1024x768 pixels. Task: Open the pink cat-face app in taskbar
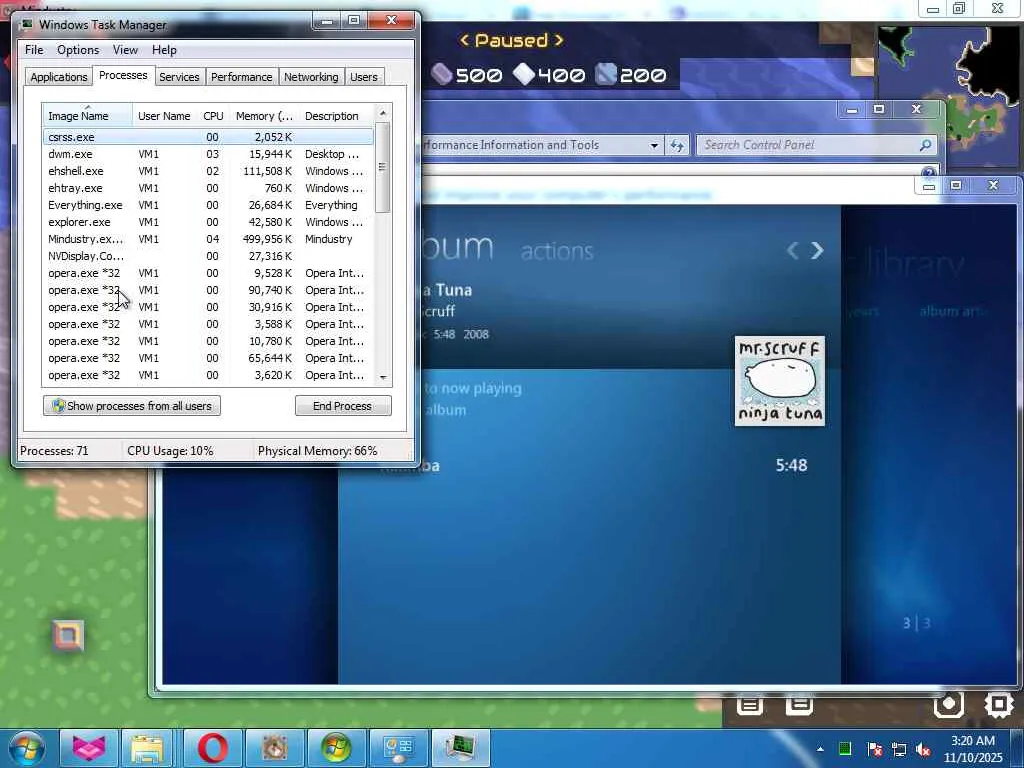pyautogui.click(x=89, y=748)
